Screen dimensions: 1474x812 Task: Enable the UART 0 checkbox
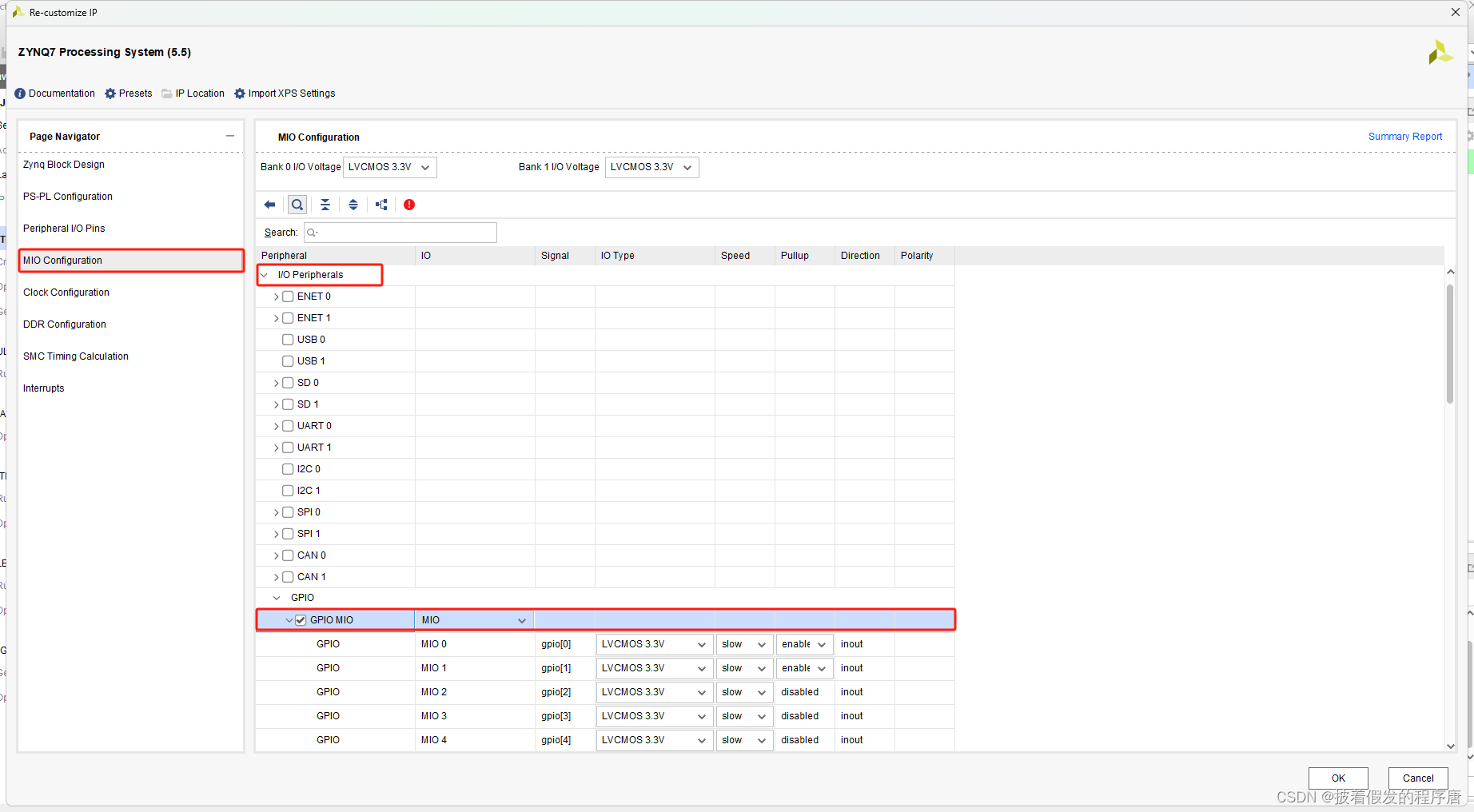pos(288,426)
